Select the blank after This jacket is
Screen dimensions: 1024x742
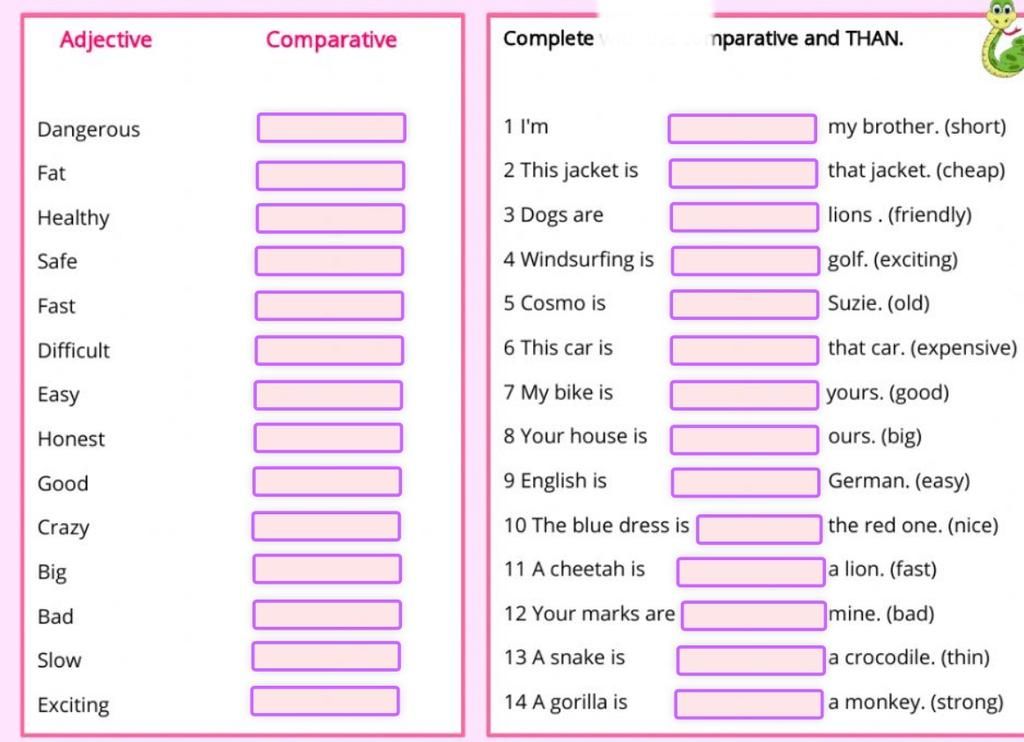pos(743,173)
